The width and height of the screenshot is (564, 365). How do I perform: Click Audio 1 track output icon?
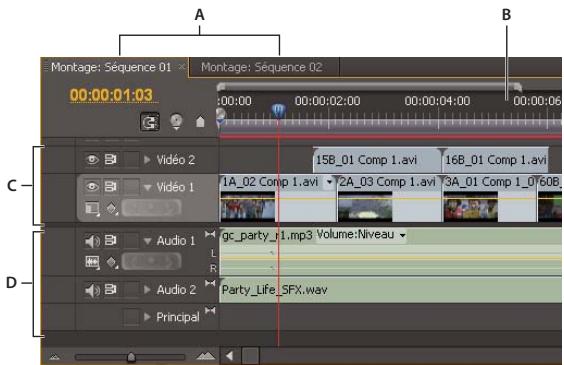(x=210, y=234)
